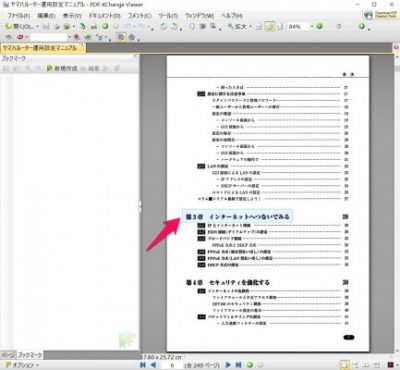Toggle the highlighted bookmarks pane icon
Screen dimensions: 400x370
click(121, 37)
